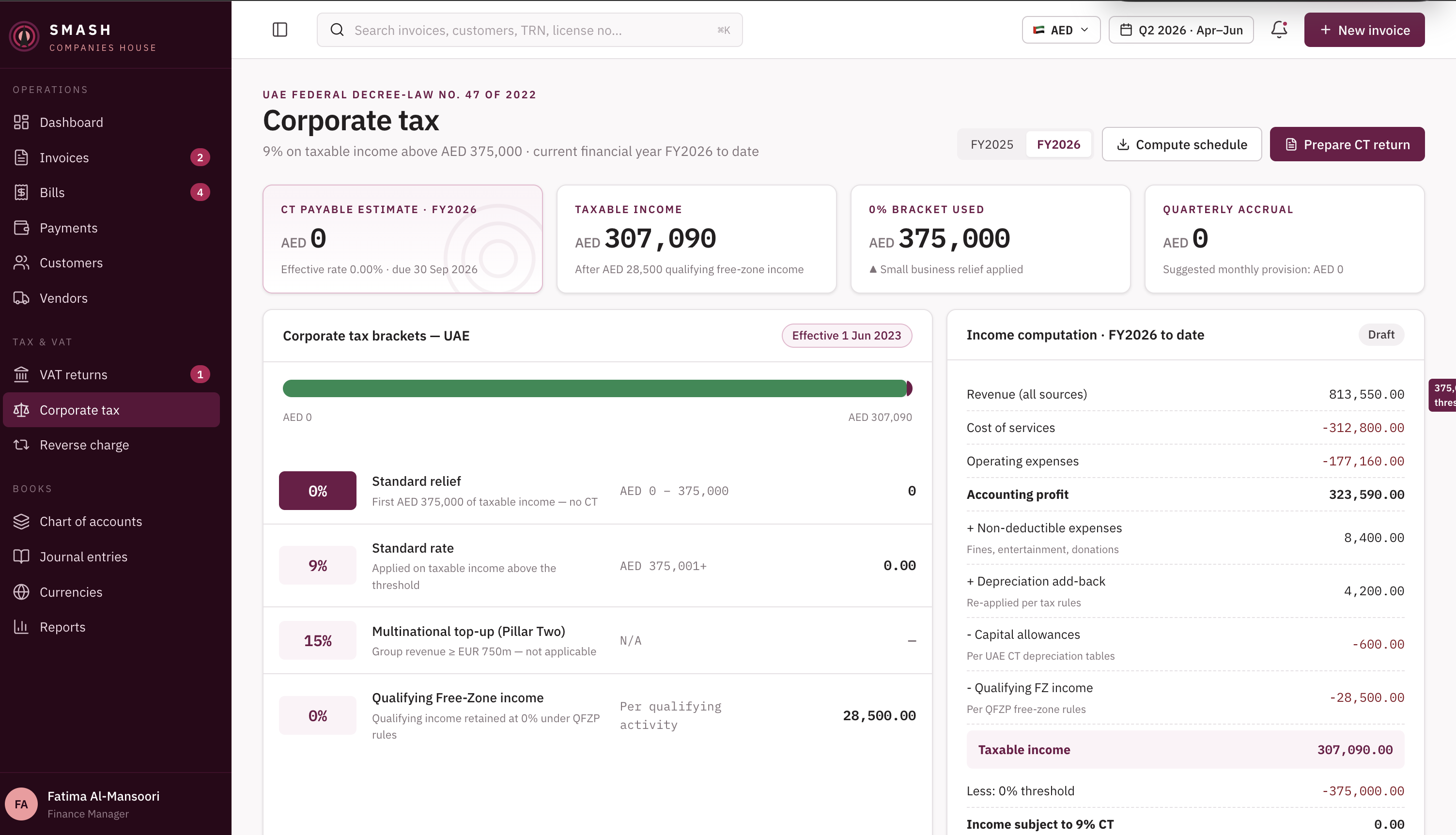The height and width of the screenshot is (835, 1456).
Task: Click the Reverse charge arrows icon
Action: click(x=21, y=445)
